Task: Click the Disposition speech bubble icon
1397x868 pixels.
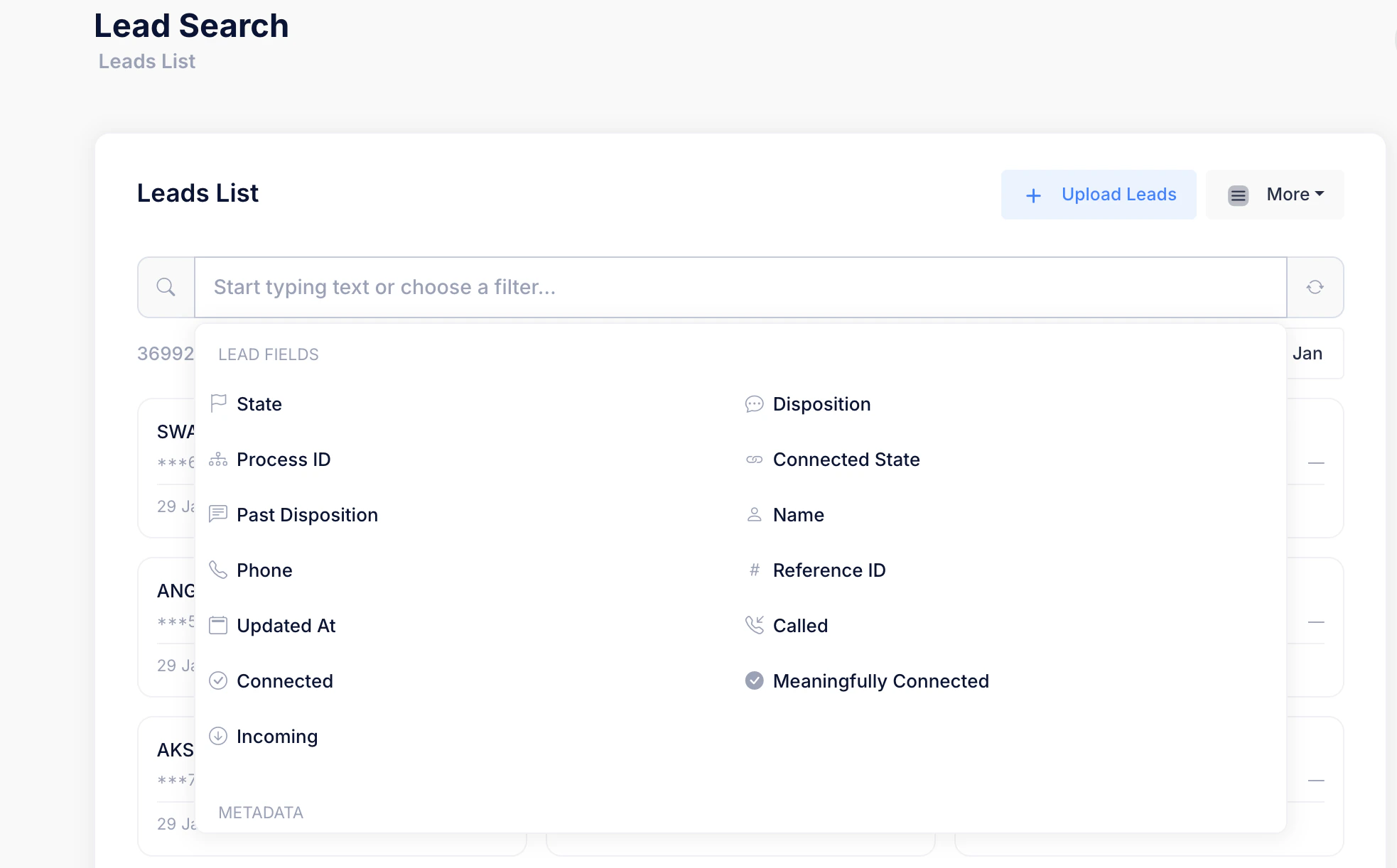Action: pyautogui.click(x=754, y=404)
